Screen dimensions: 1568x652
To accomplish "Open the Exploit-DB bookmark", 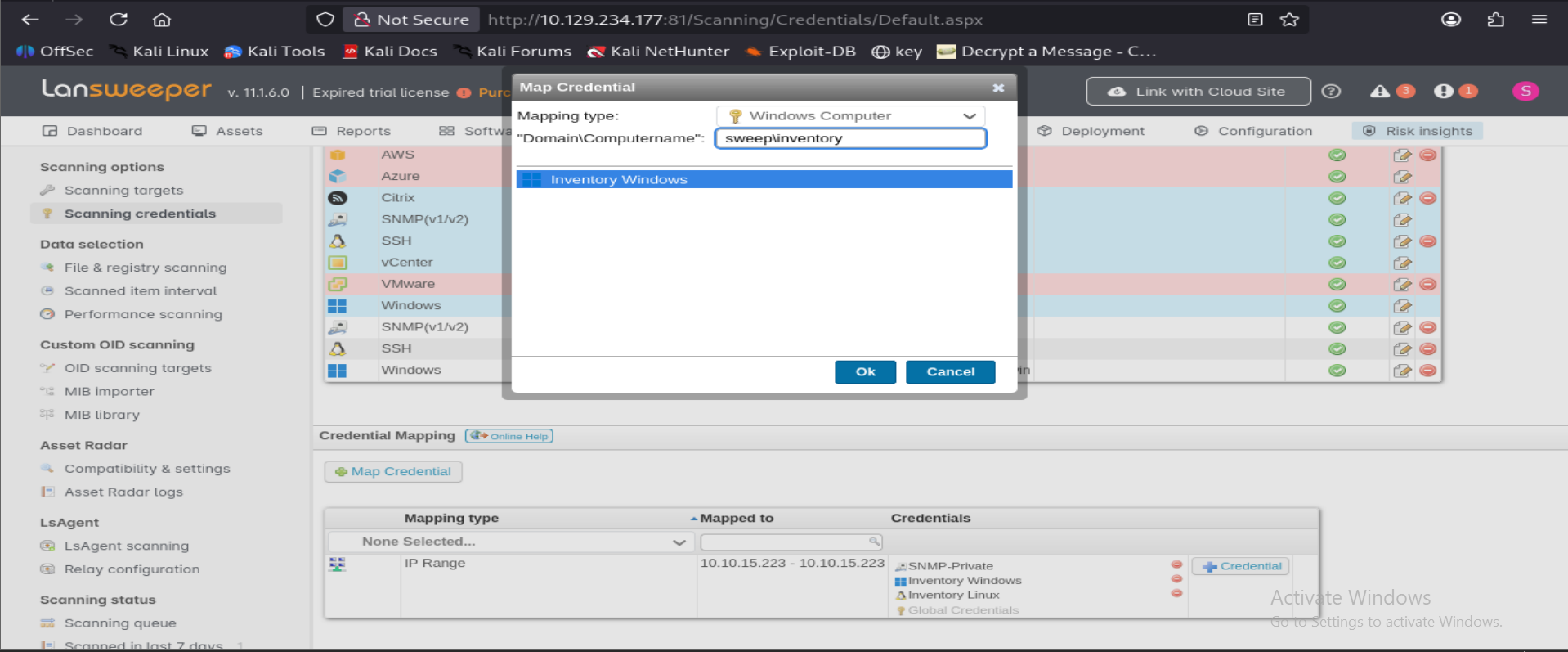I will coord(800,52).
